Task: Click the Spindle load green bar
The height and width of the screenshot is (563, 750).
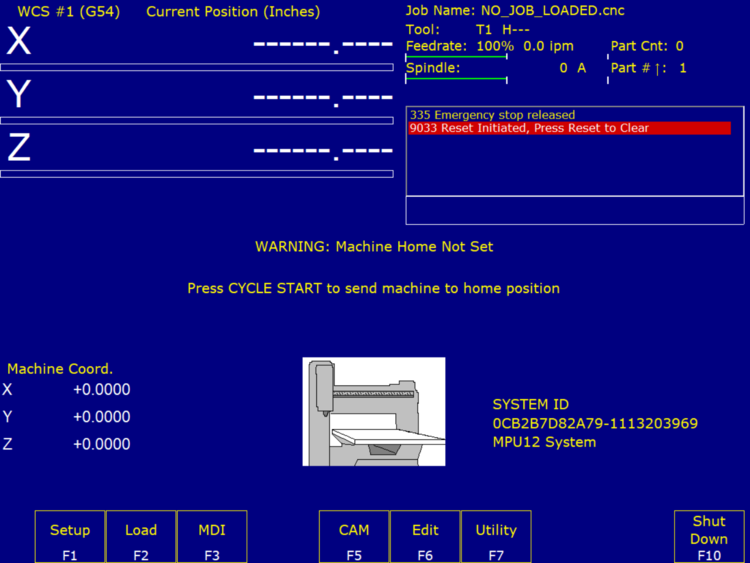Action: [x=456, y=78]
